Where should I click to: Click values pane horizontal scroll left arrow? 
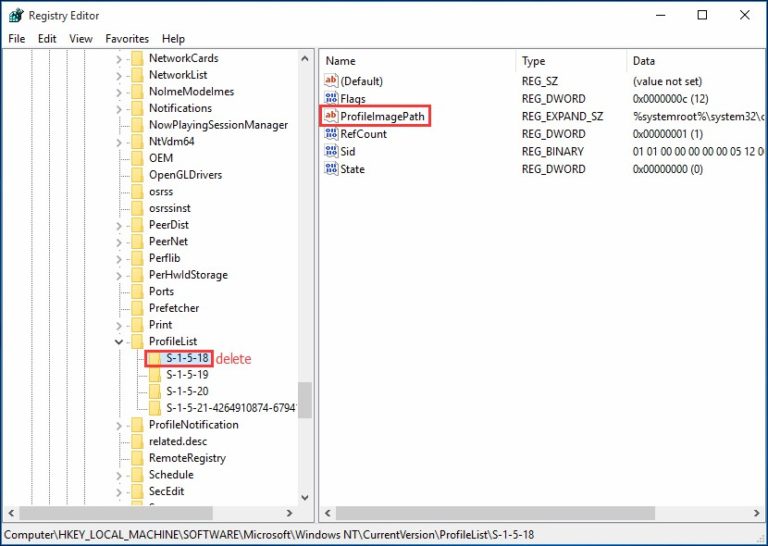328,513
